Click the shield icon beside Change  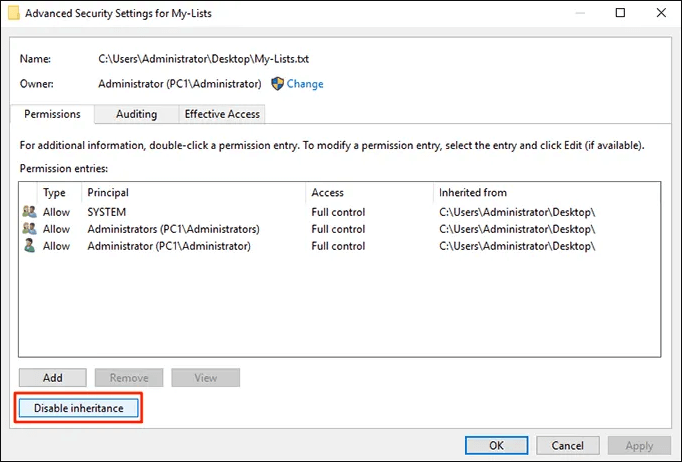click(x=277, y=84)
